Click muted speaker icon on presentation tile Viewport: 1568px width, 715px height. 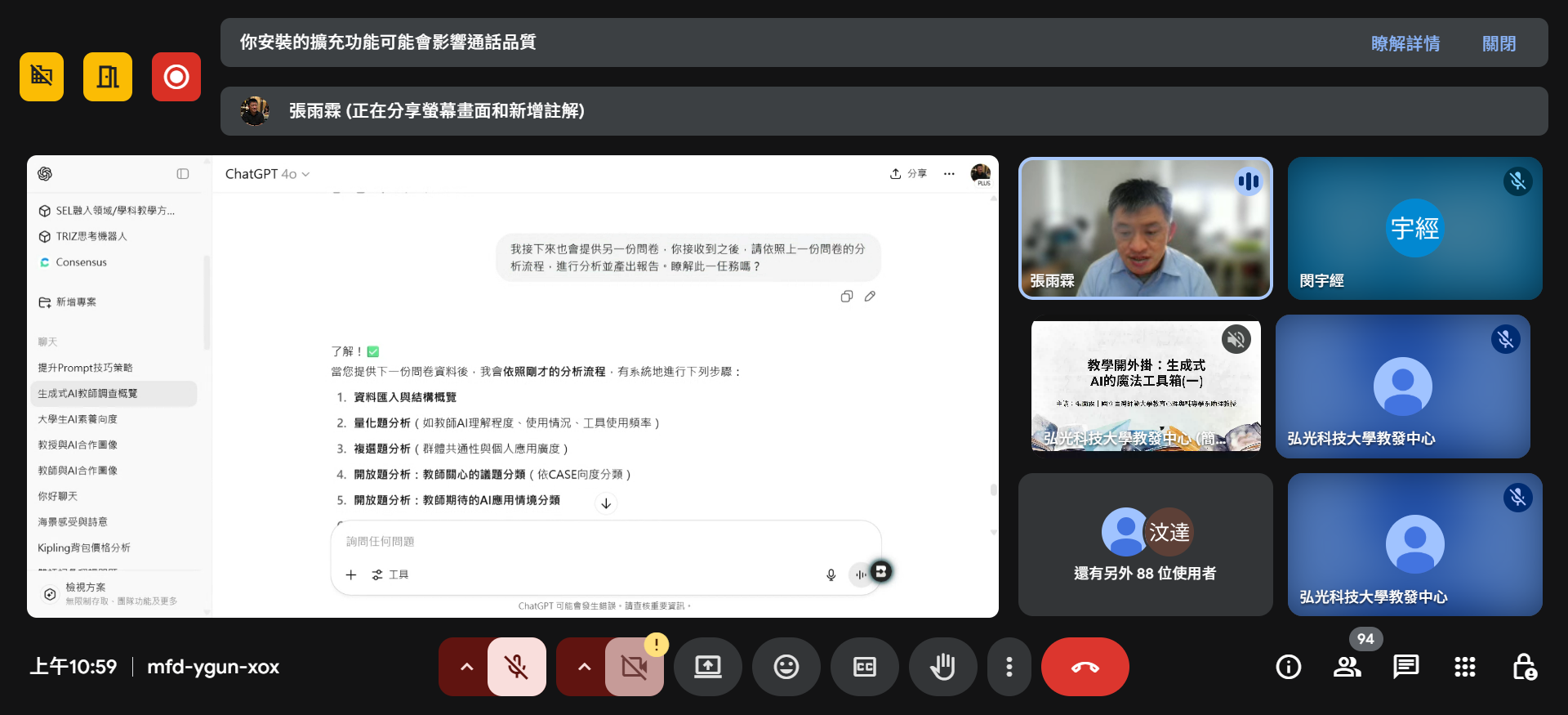1236,338
